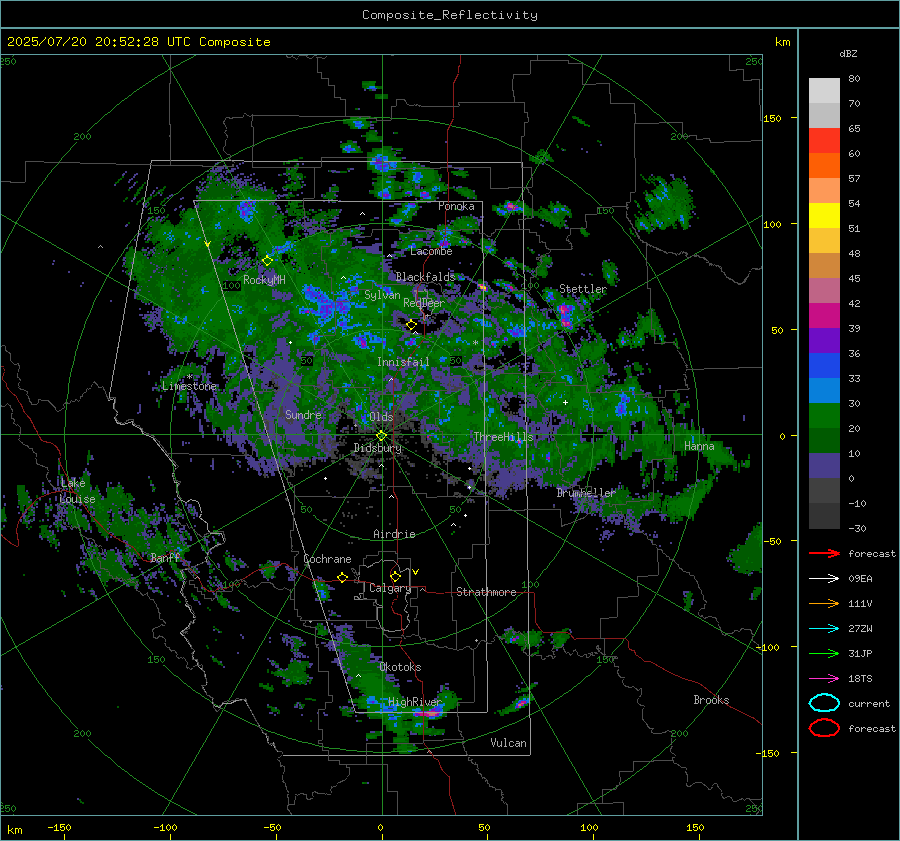The height and width of the screenshot is (841, 900).
Task: Click the Innisfail town label
Action: (403, 362)
